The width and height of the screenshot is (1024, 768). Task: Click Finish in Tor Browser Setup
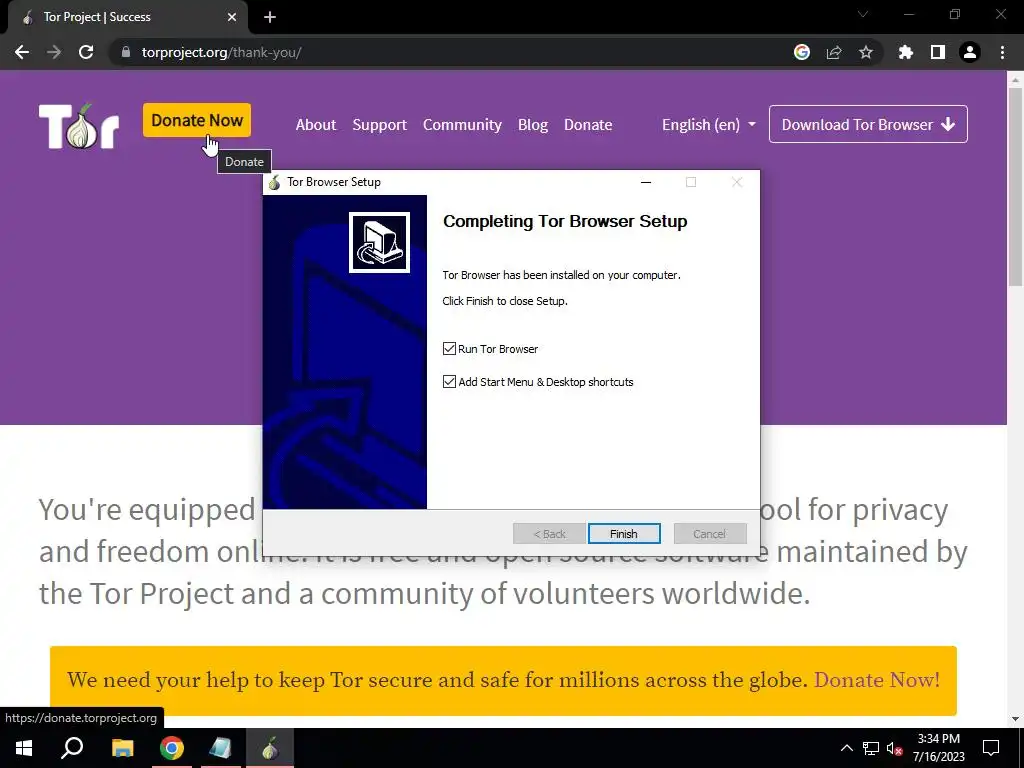click(624, 534)
